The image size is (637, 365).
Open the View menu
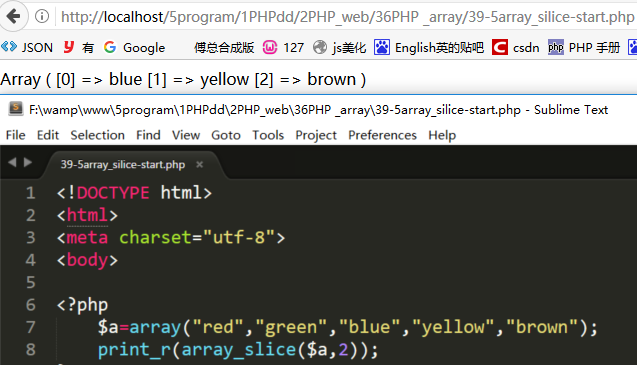(186, 135)
